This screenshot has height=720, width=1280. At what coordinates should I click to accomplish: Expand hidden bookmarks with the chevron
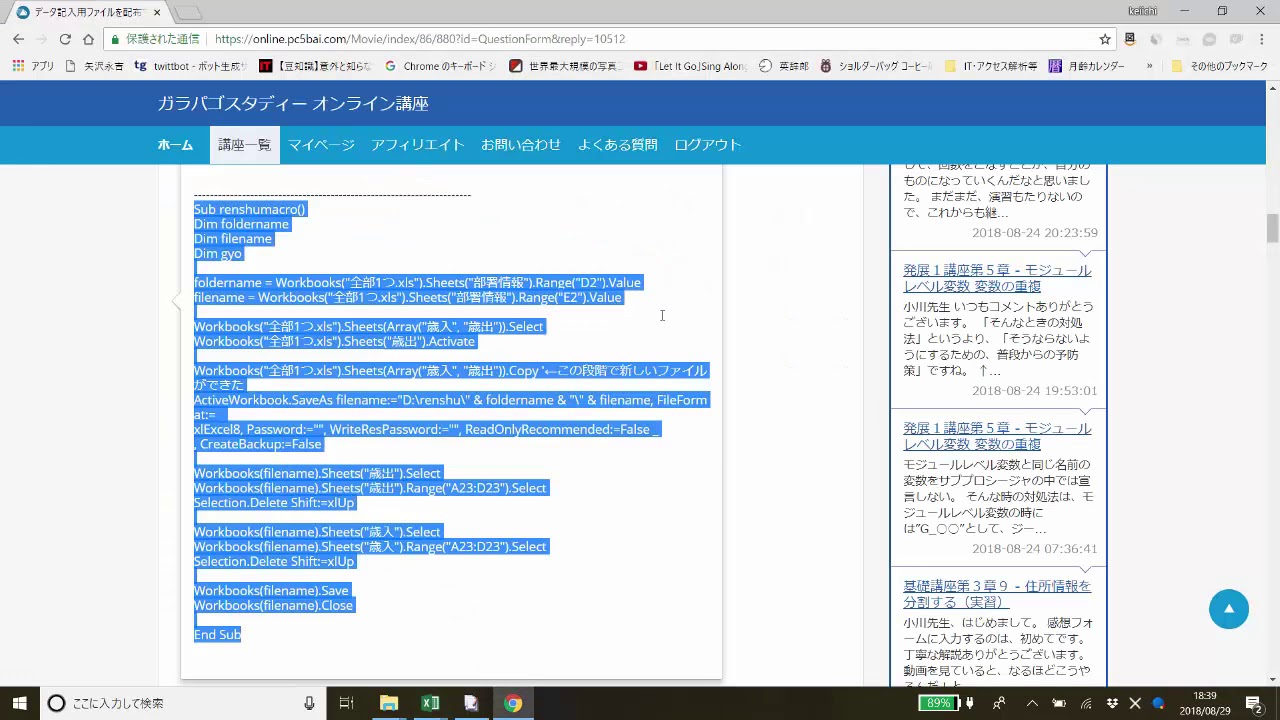coord(1149,66)
